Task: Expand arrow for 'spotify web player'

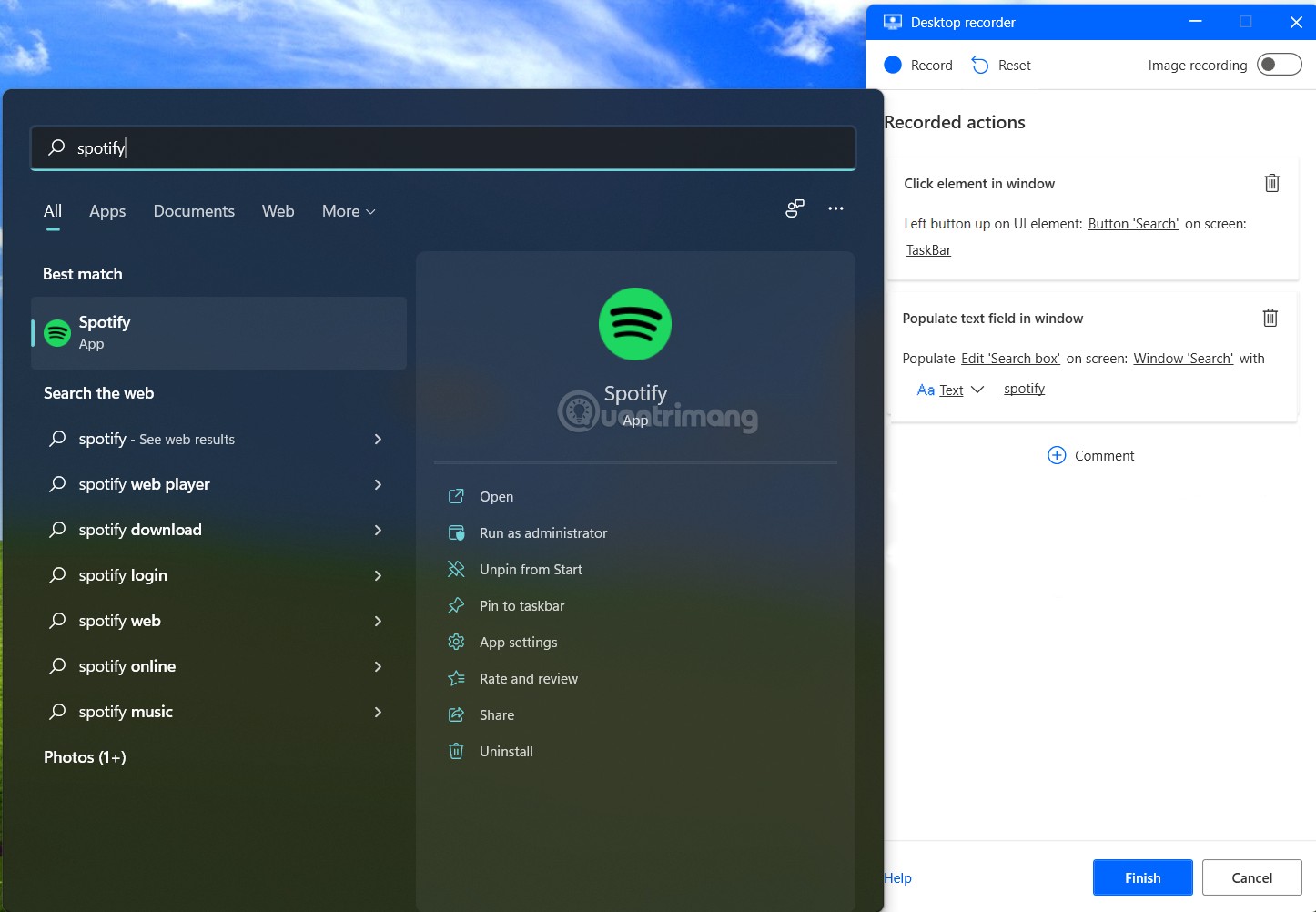Action: [x=378, y=484]
